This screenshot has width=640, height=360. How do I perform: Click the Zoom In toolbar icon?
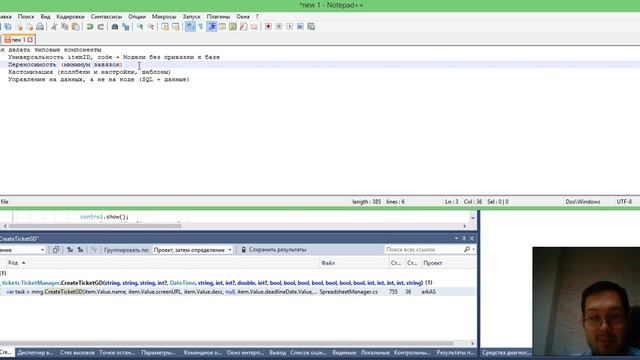[x=140, y=27]
